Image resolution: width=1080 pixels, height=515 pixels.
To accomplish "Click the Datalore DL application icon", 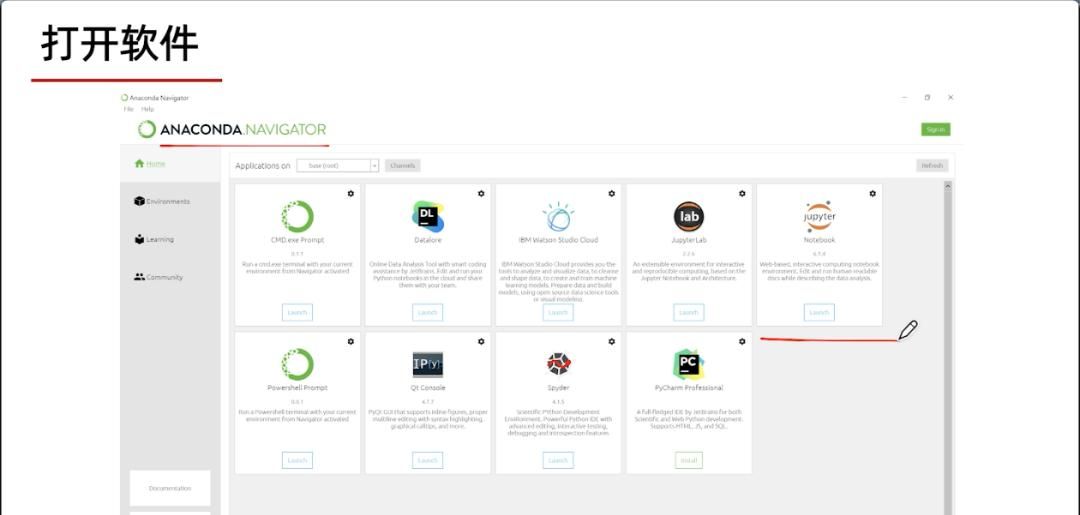I will [428, 216].
